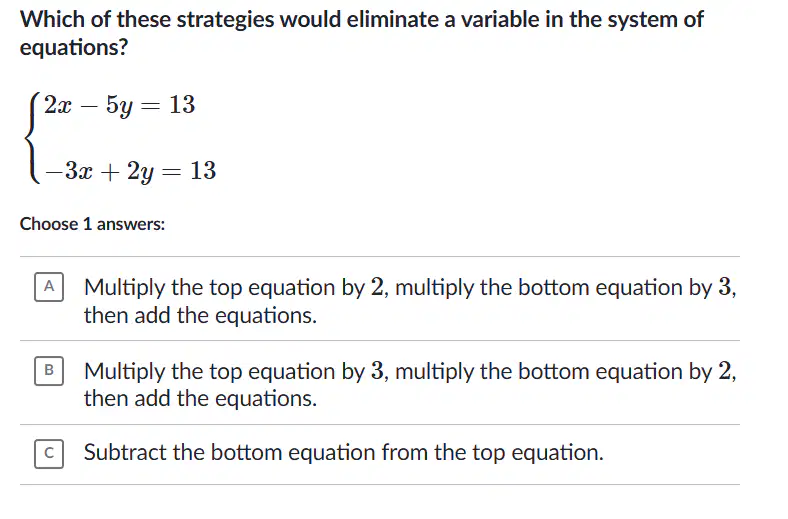Click 'then add the equations.' in option B
The width and height of the screenshot is (788, 519).
tap(201, 399)
